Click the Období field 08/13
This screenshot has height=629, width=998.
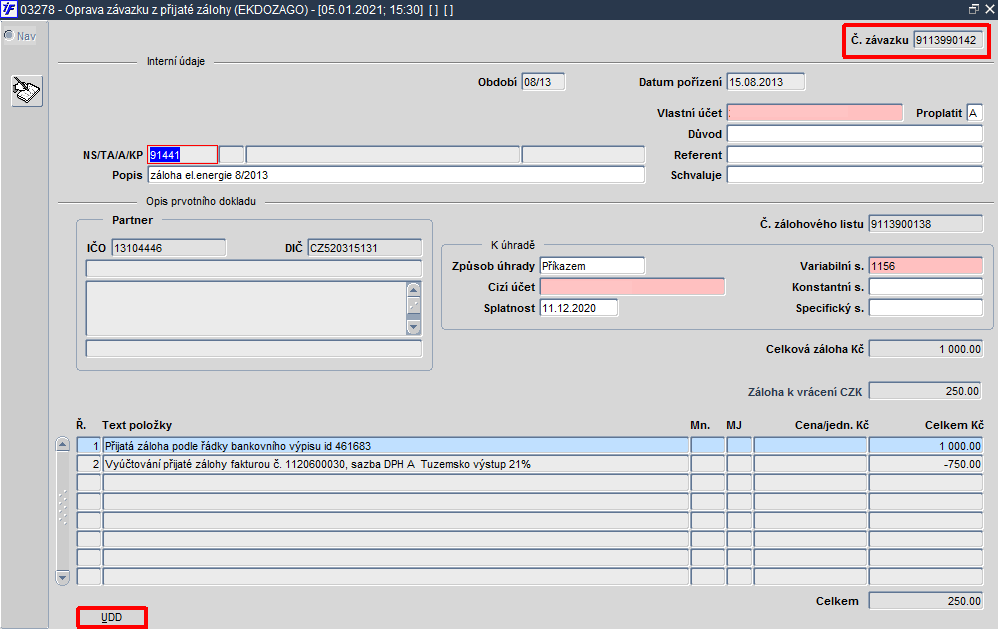pos(543,82)
